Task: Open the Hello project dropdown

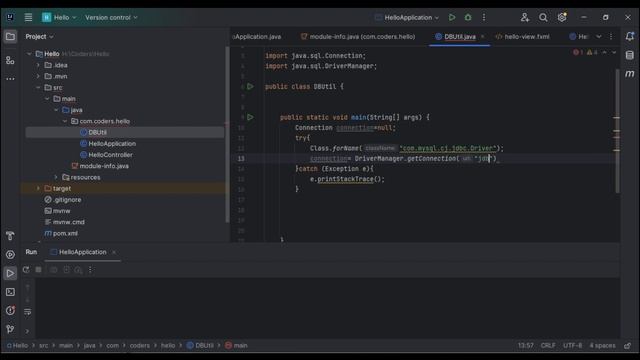Action: 59,18
